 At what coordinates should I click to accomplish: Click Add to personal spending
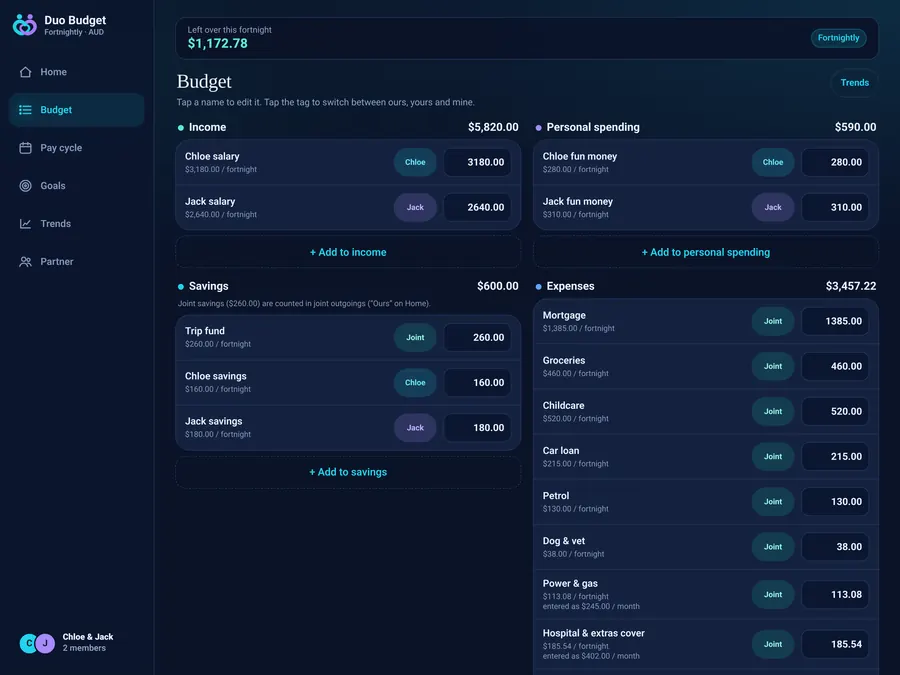point(705,252)
